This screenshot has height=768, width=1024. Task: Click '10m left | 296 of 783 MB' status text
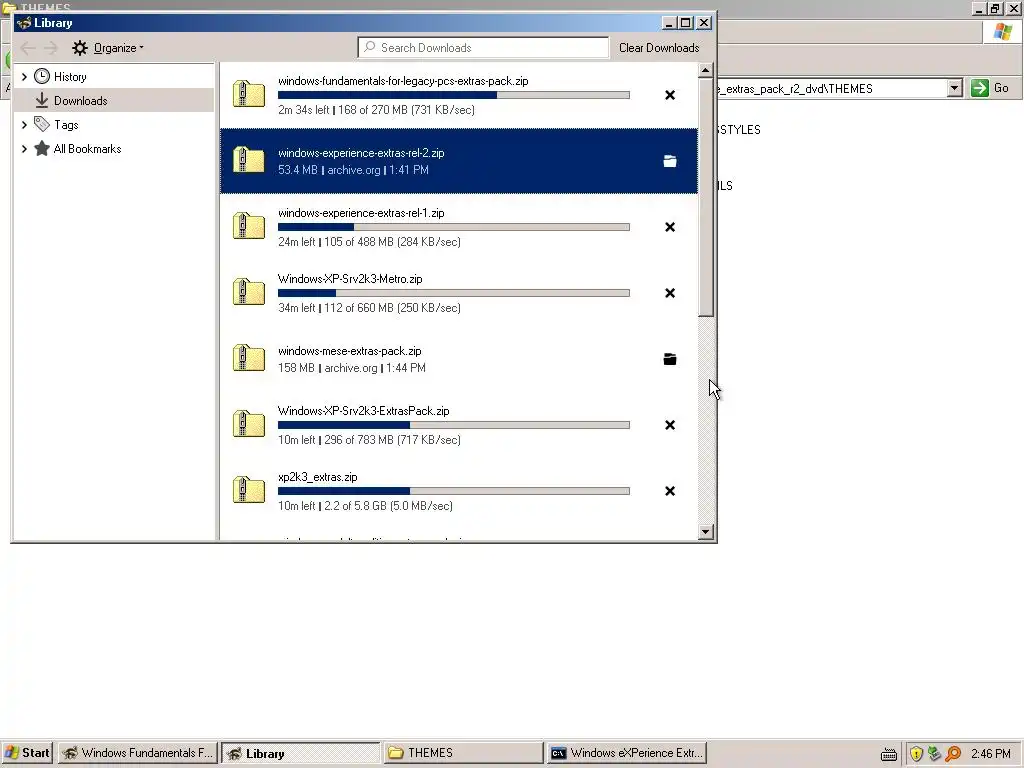pyautogui.click(x=369, y=440)
